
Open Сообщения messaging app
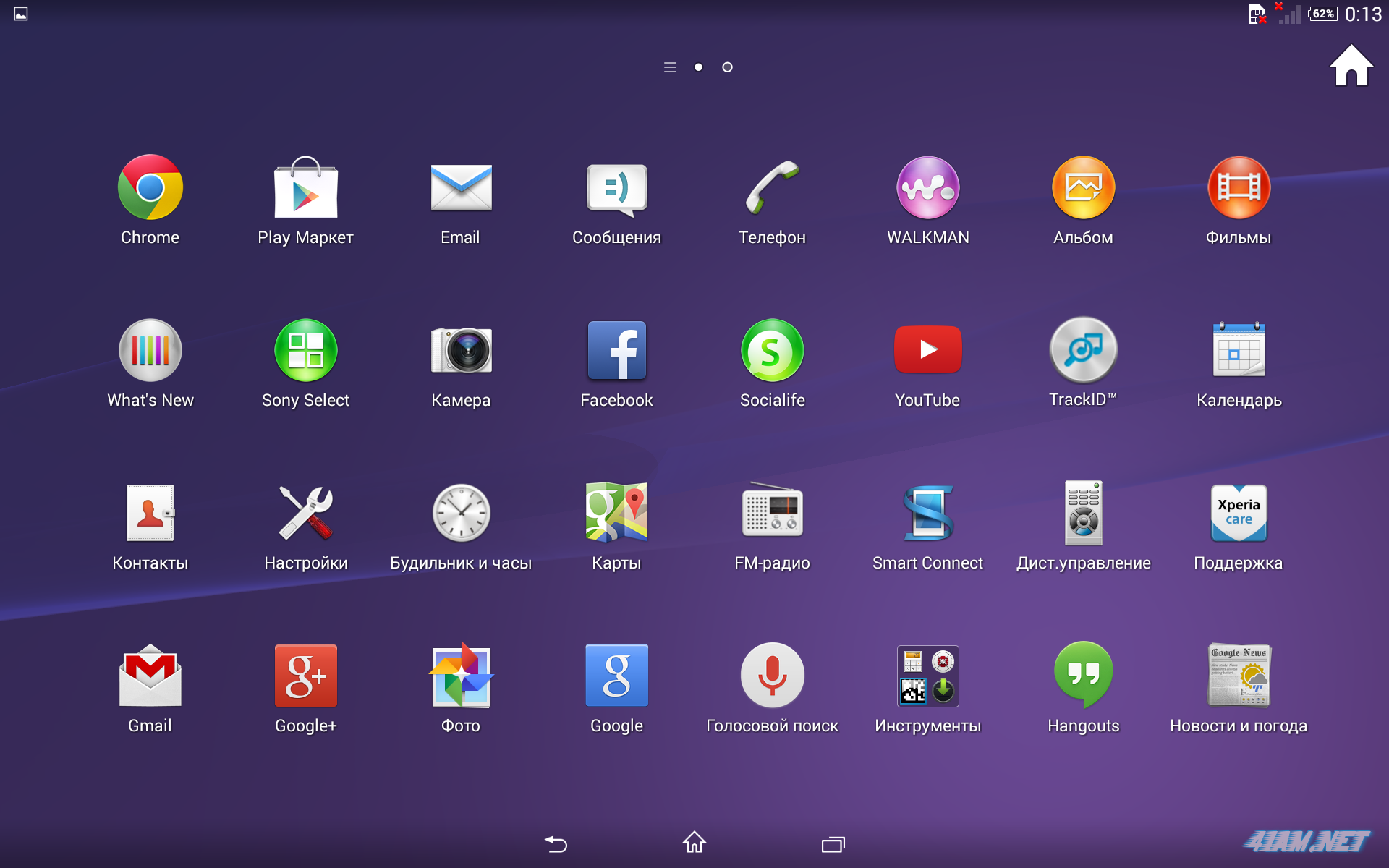[x=616, y=189]
